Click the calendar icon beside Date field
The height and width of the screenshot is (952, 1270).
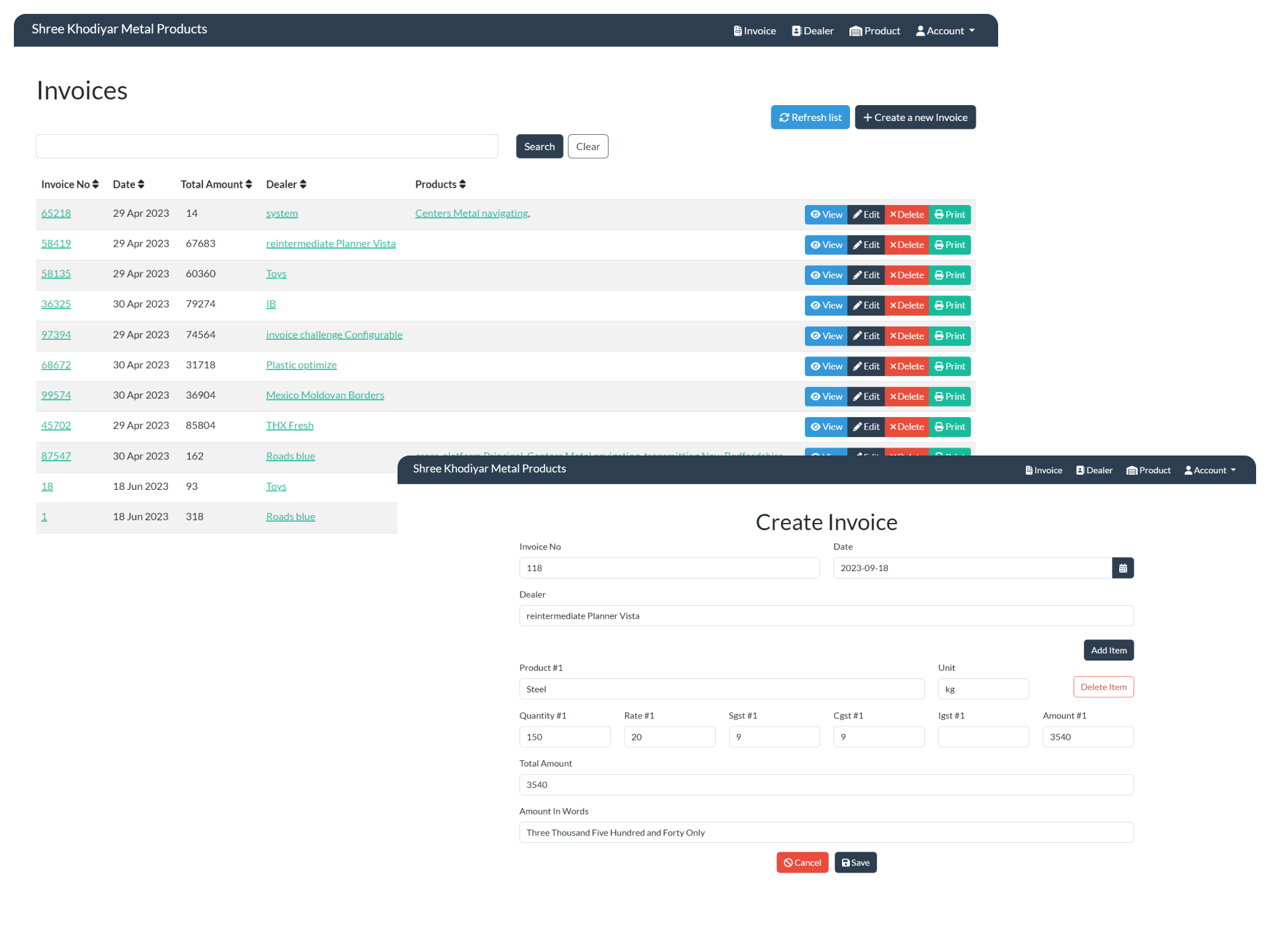click(1122, 568)
